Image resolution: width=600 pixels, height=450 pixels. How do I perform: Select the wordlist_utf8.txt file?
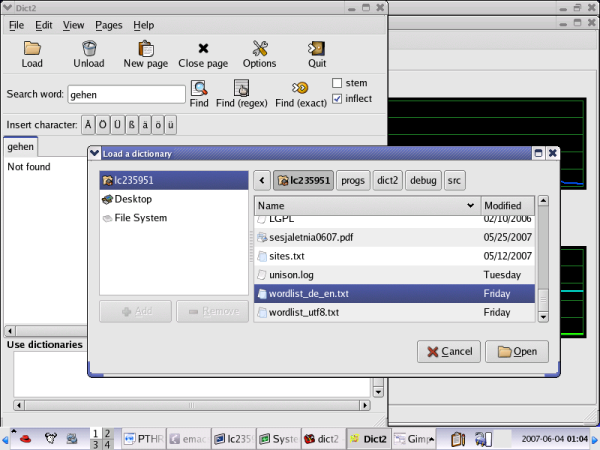click(395, 312)
